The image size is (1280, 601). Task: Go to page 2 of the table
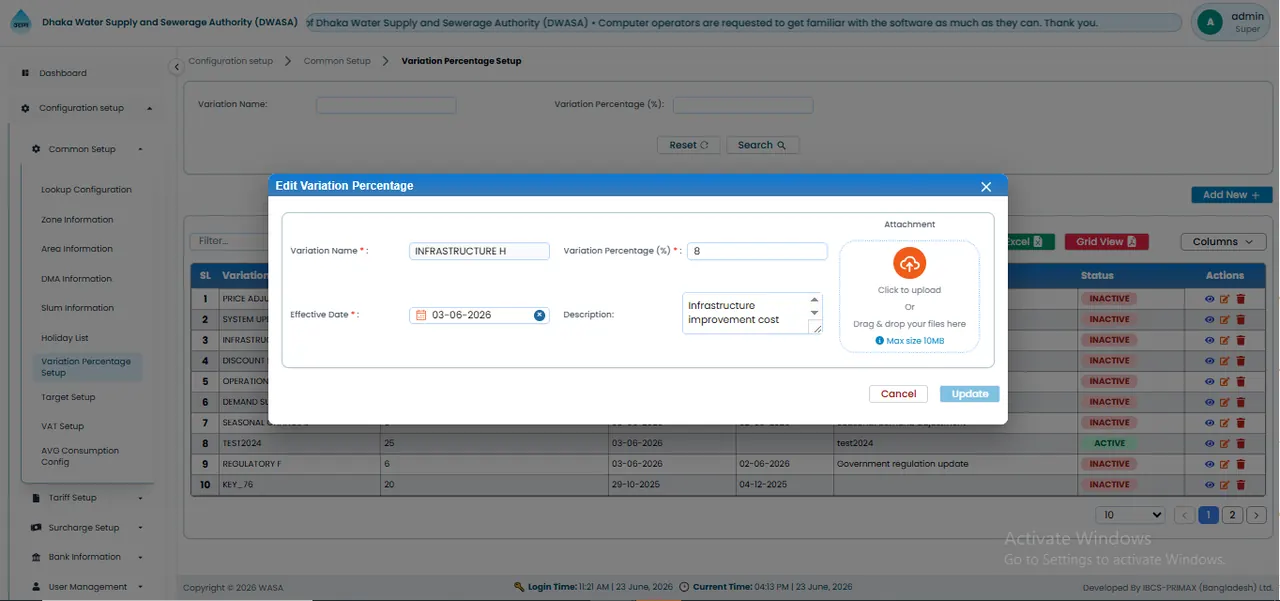pos(1233,515)
